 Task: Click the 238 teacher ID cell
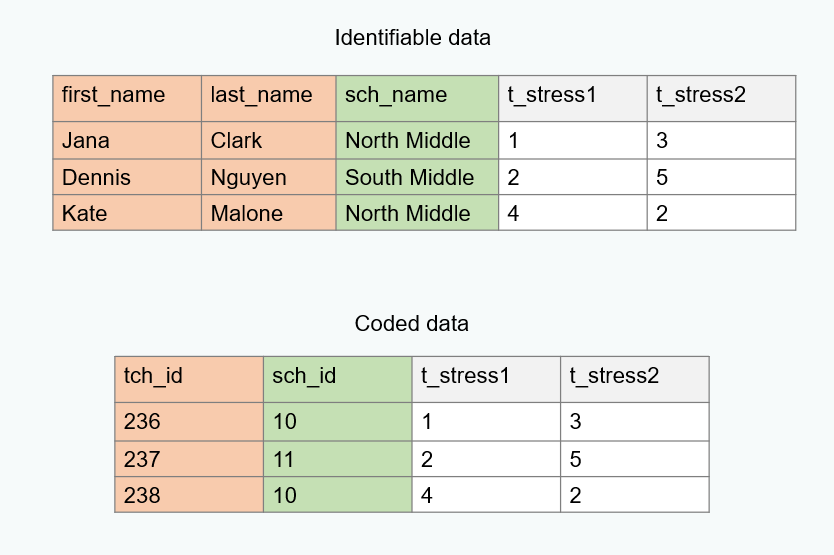pyautogui.click(x=189, y=496)
